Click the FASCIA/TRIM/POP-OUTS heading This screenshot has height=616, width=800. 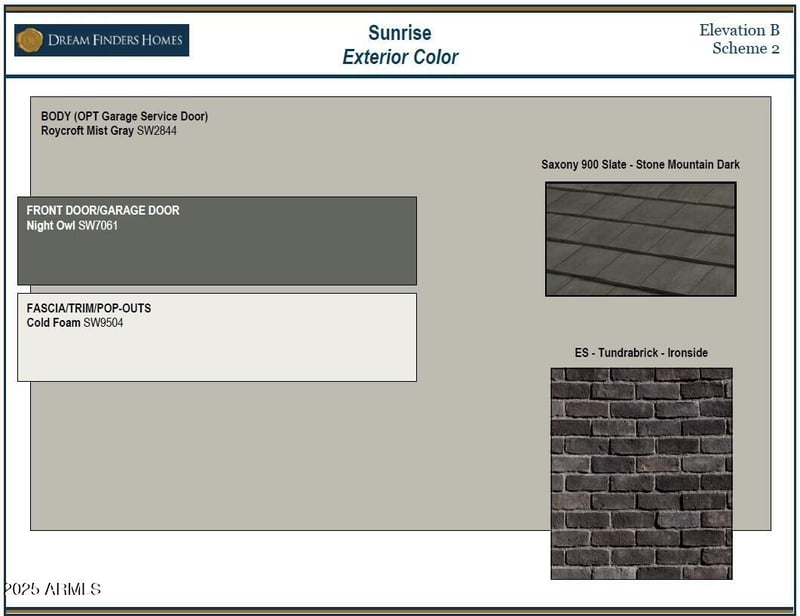pyautogui.click(x=89, y=308)
